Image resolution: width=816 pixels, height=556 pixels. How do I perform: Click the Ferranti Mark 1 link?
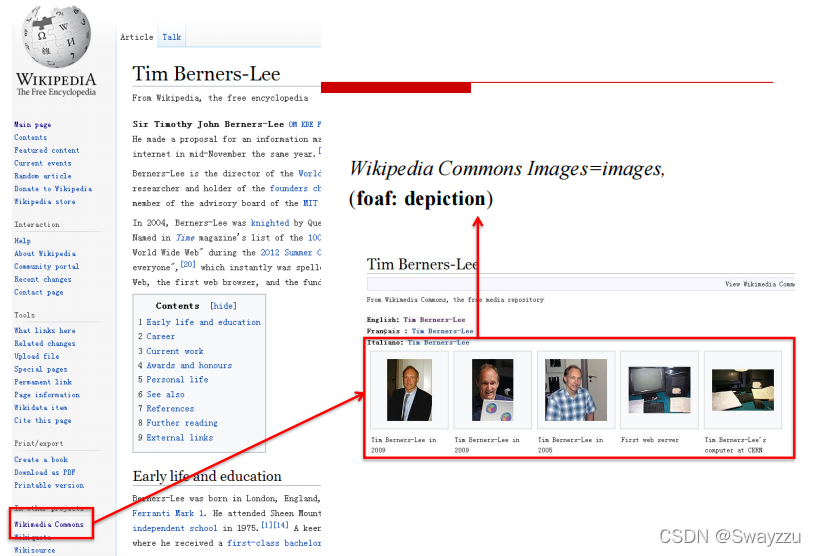pos(168,513)
